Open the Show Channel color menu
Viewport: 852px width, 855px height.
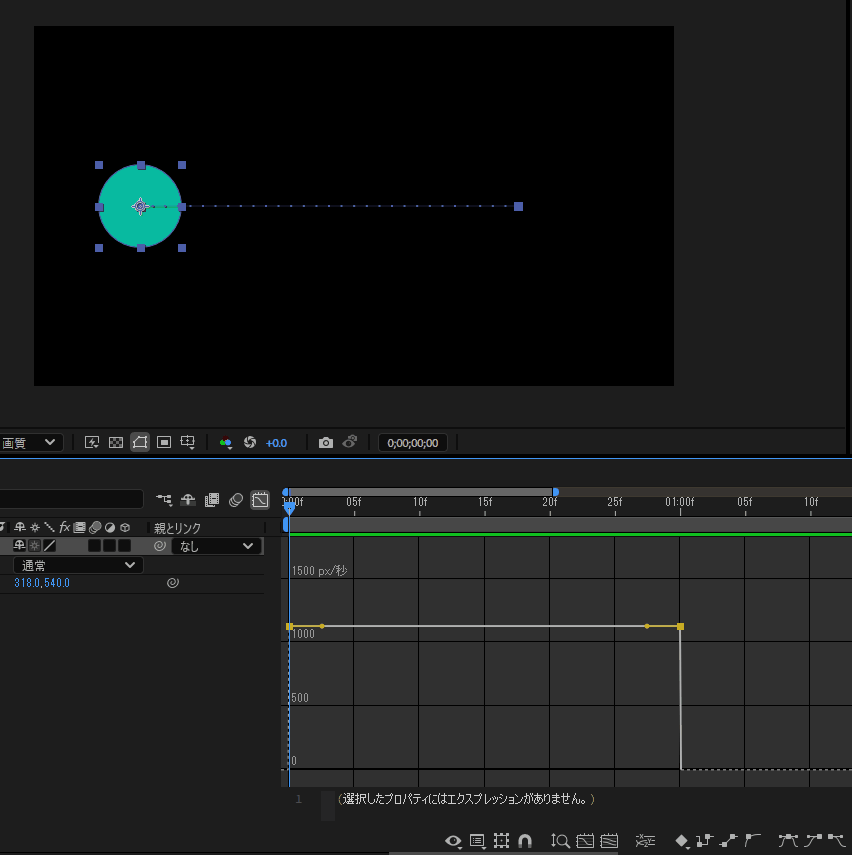[226, 443]
